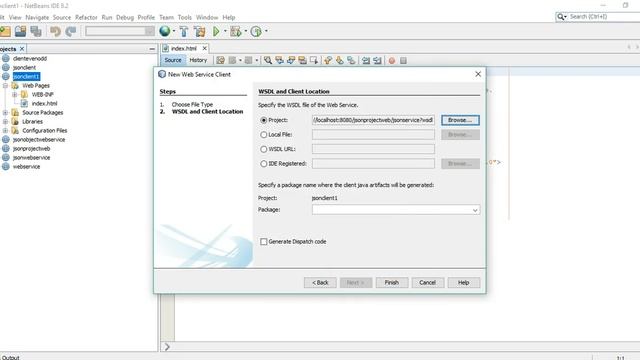Click the Save All toolbar icon
The width and height of the screenshot is (640, 360).
(x=36, y=31)
